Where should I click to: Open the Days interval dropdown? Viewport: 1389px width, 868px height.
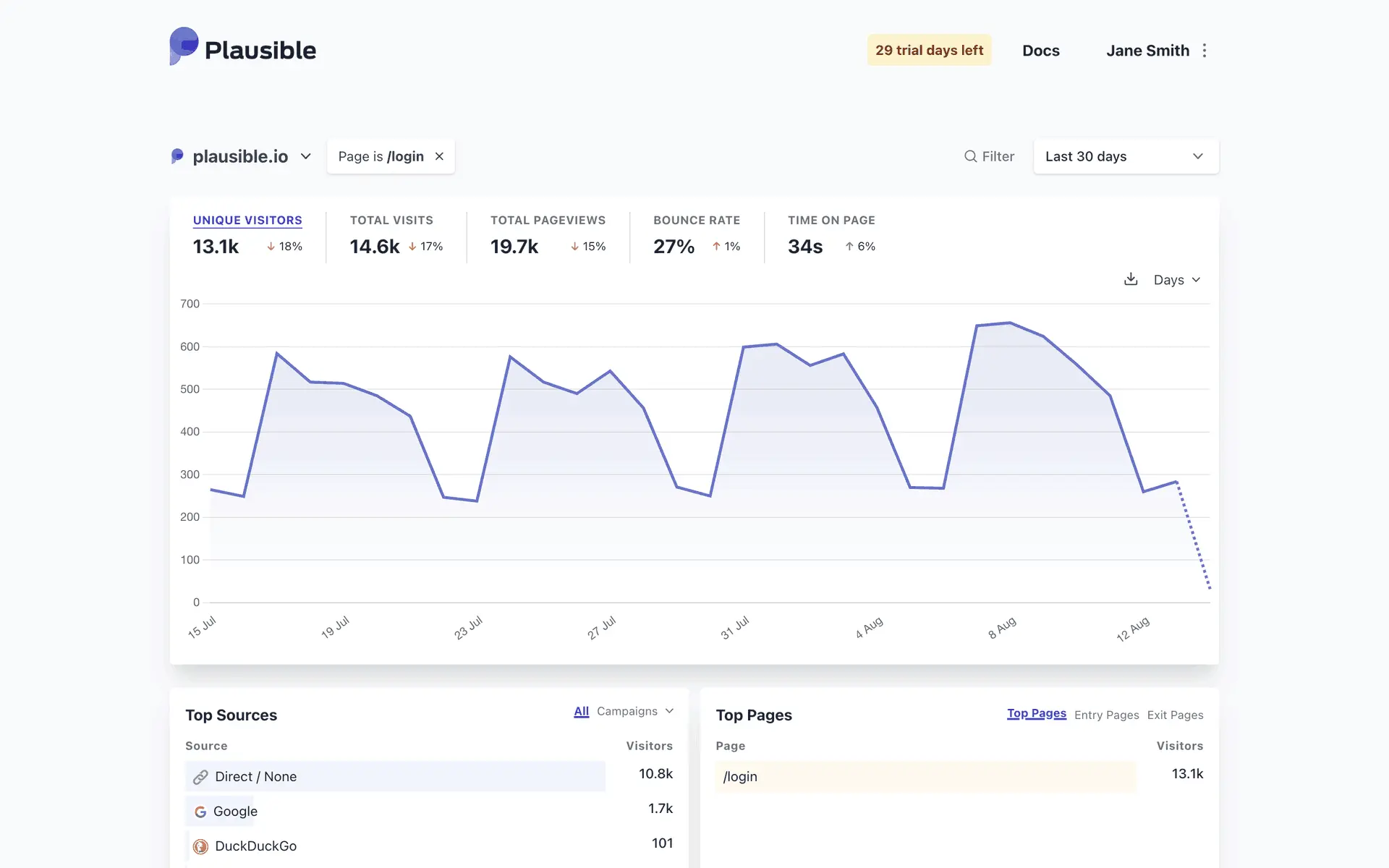(x=1176, y=280)
